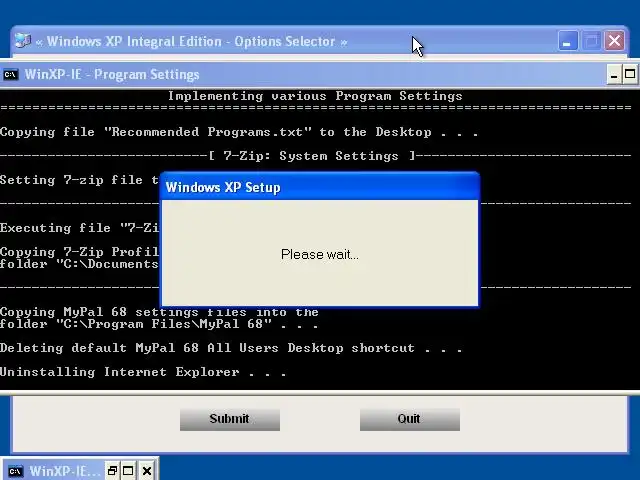Viewport: 640px width, 480px height.
Task: Minimize the Options Selector window
Action: click(x=567, y=41)
